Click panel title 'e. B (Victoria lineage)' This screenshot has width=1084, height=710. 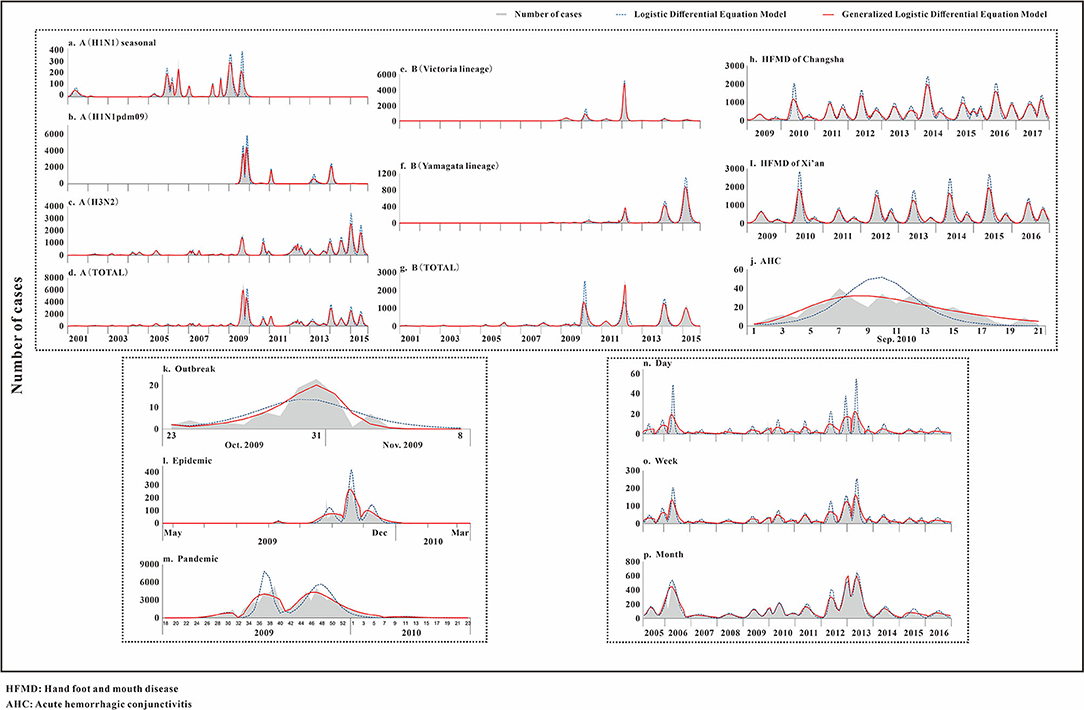pyautogui.click(x=447, y=69)
